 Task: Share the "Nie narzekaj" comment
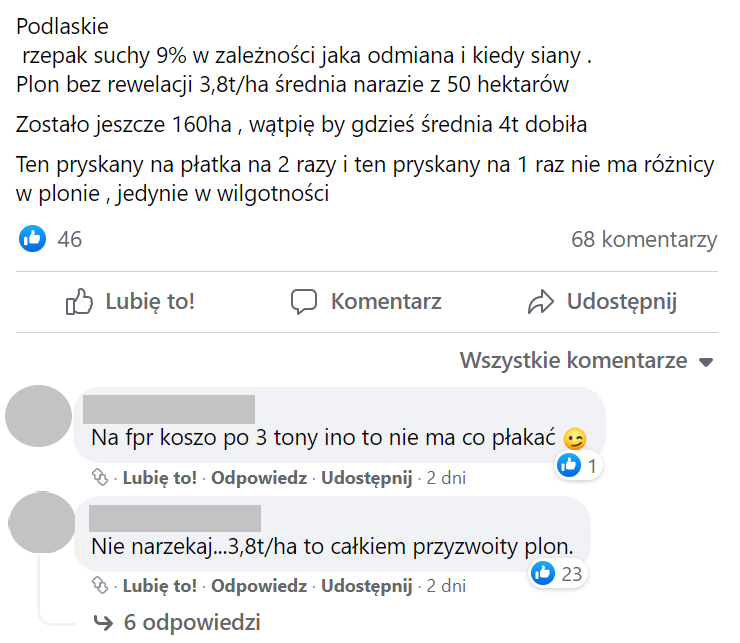point(367,585)
